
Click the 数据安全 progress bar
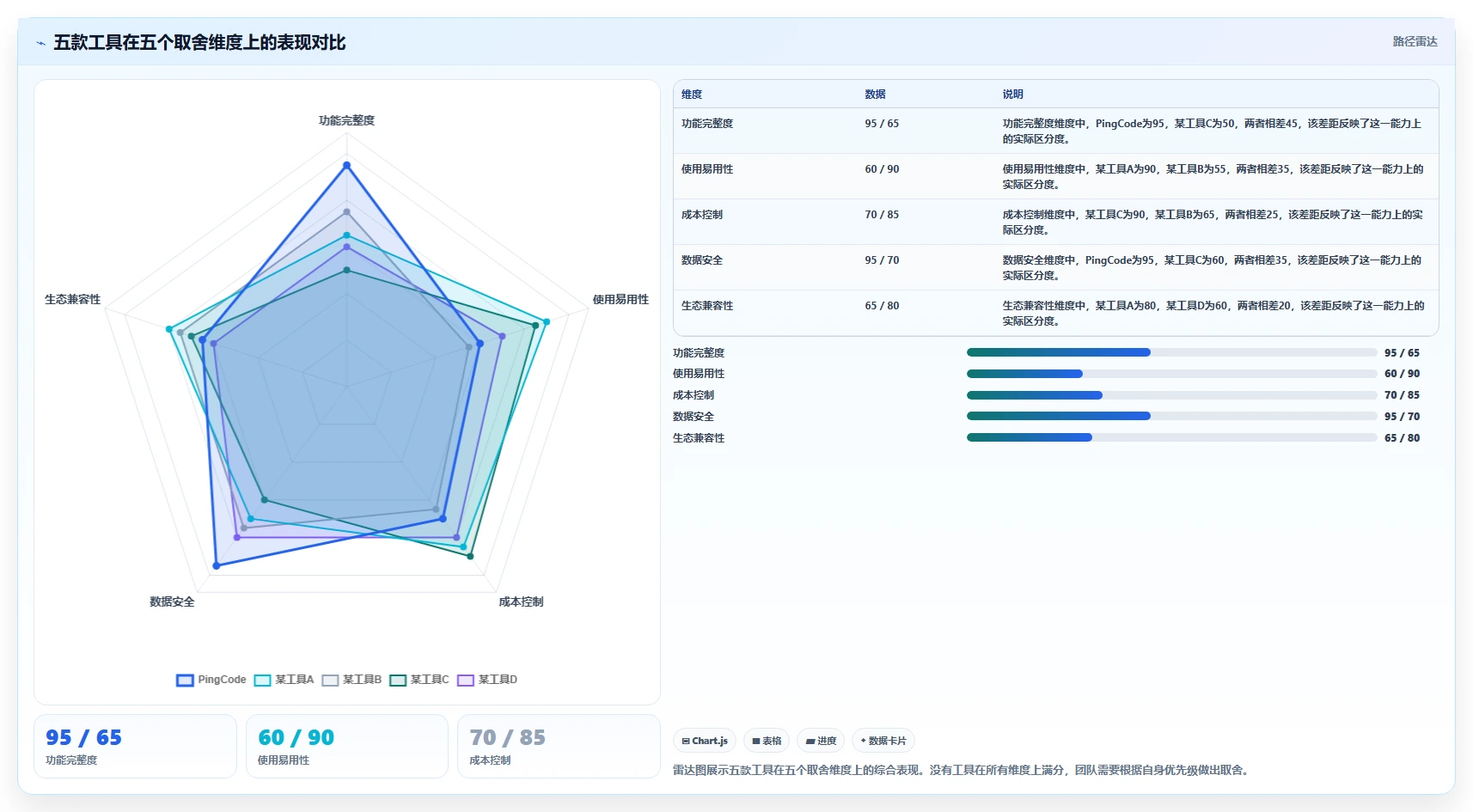click(1171, 416)
